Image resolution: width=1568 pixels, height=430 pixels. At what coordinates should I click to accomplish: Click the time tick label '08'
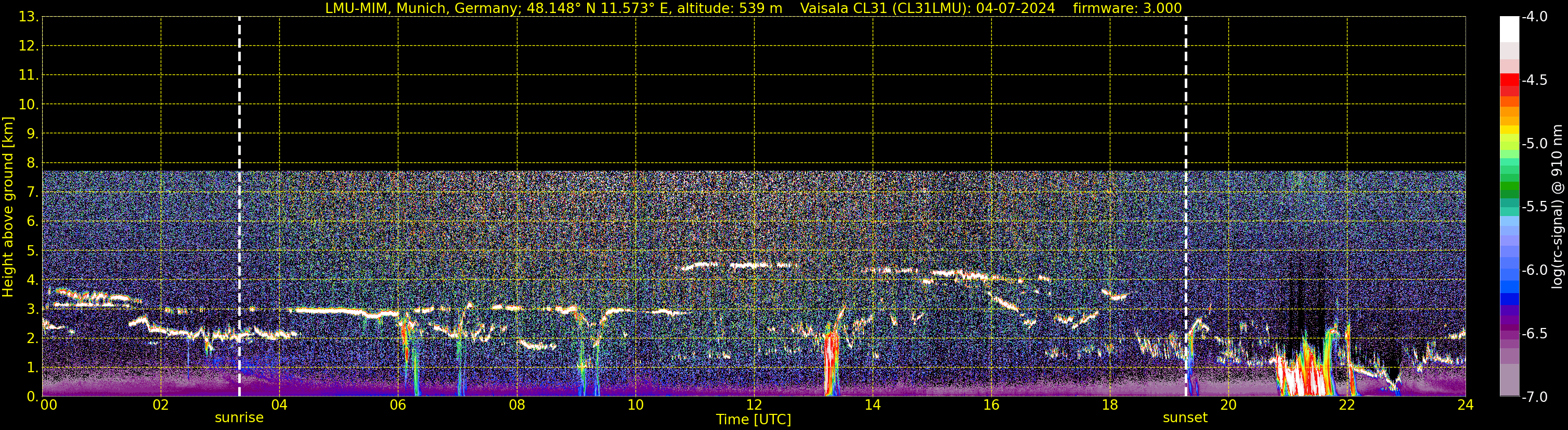(x=517, y=405)
